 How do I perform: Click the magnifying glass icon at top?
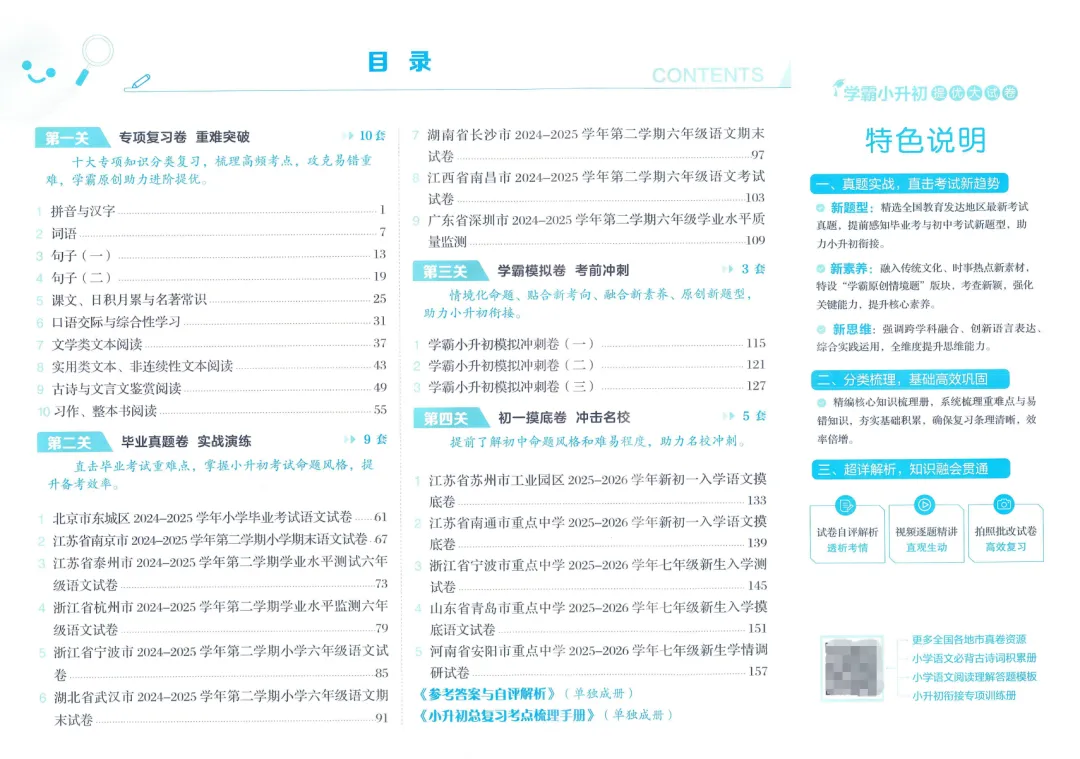click(94, 60)
